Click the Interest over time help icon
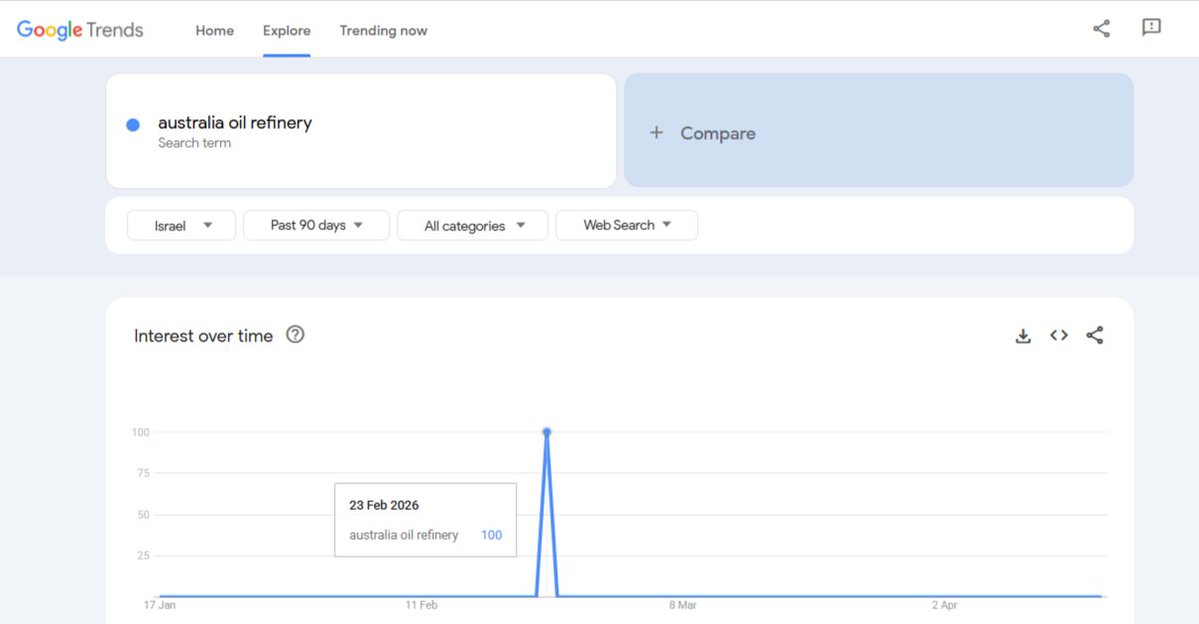Image resolution: width=1199 pixels, height=624 pixels. point(295,334)
